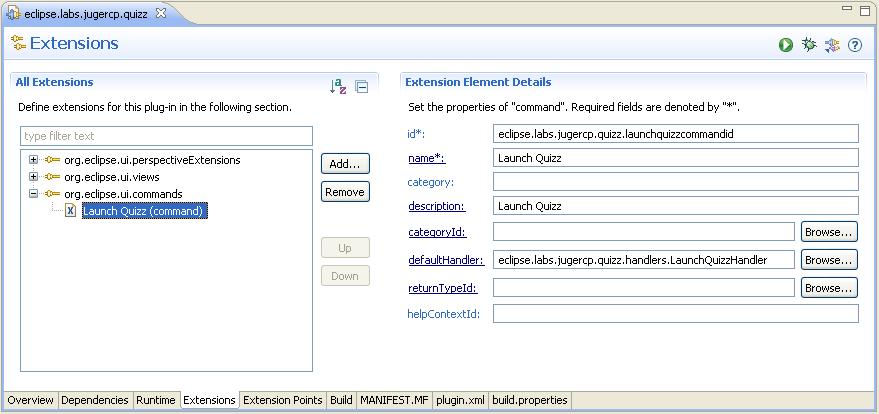Click into the helpContextId field
Screen dimensions: 879x414
pyautogui.click(x=675, y=314)
